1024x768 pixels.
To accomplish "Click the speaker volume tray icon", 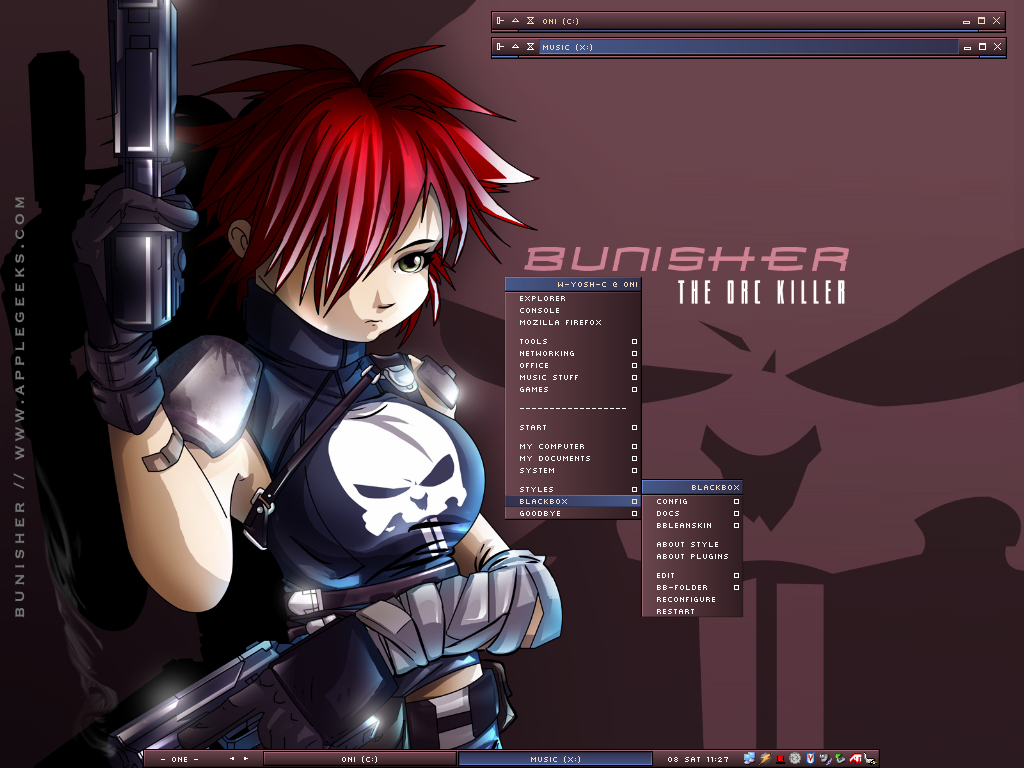I will [825, 759].
